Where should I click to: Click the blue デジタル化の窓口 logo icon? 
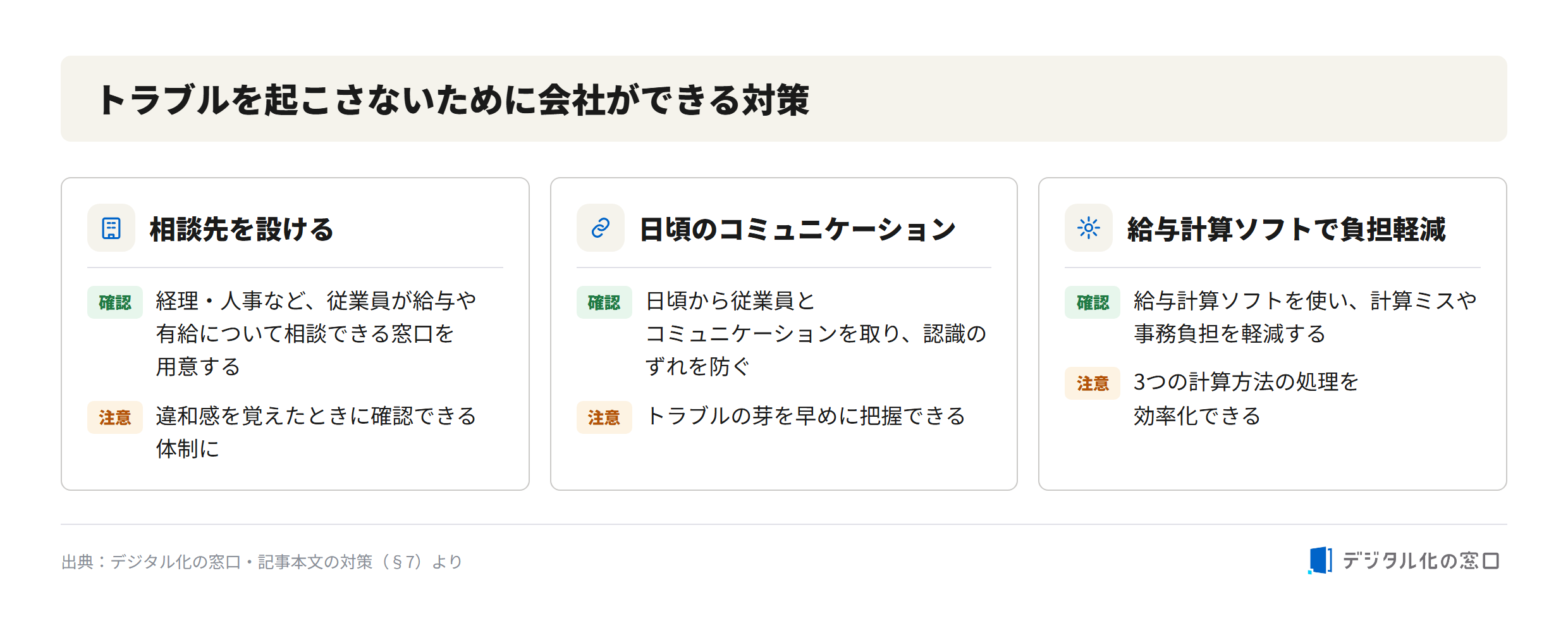1320,560
